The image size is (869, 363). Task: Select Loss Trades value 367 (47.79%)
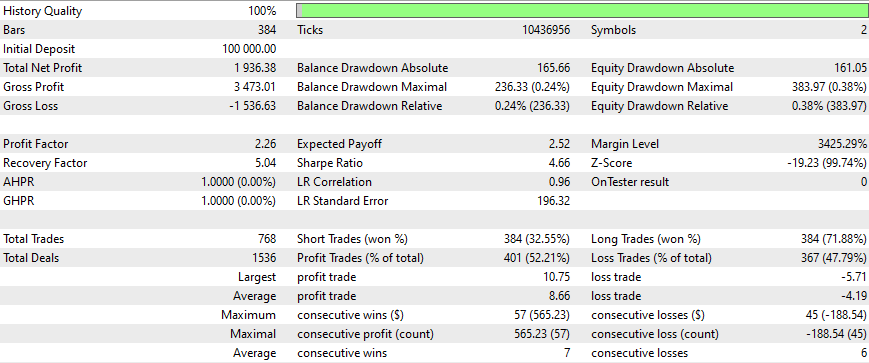pos(834,258)
